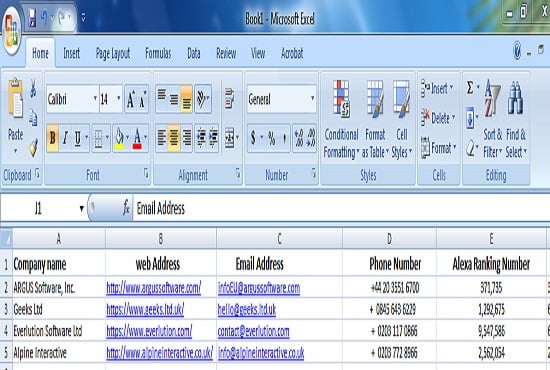Toggle Underline formatting

[78, 138]
